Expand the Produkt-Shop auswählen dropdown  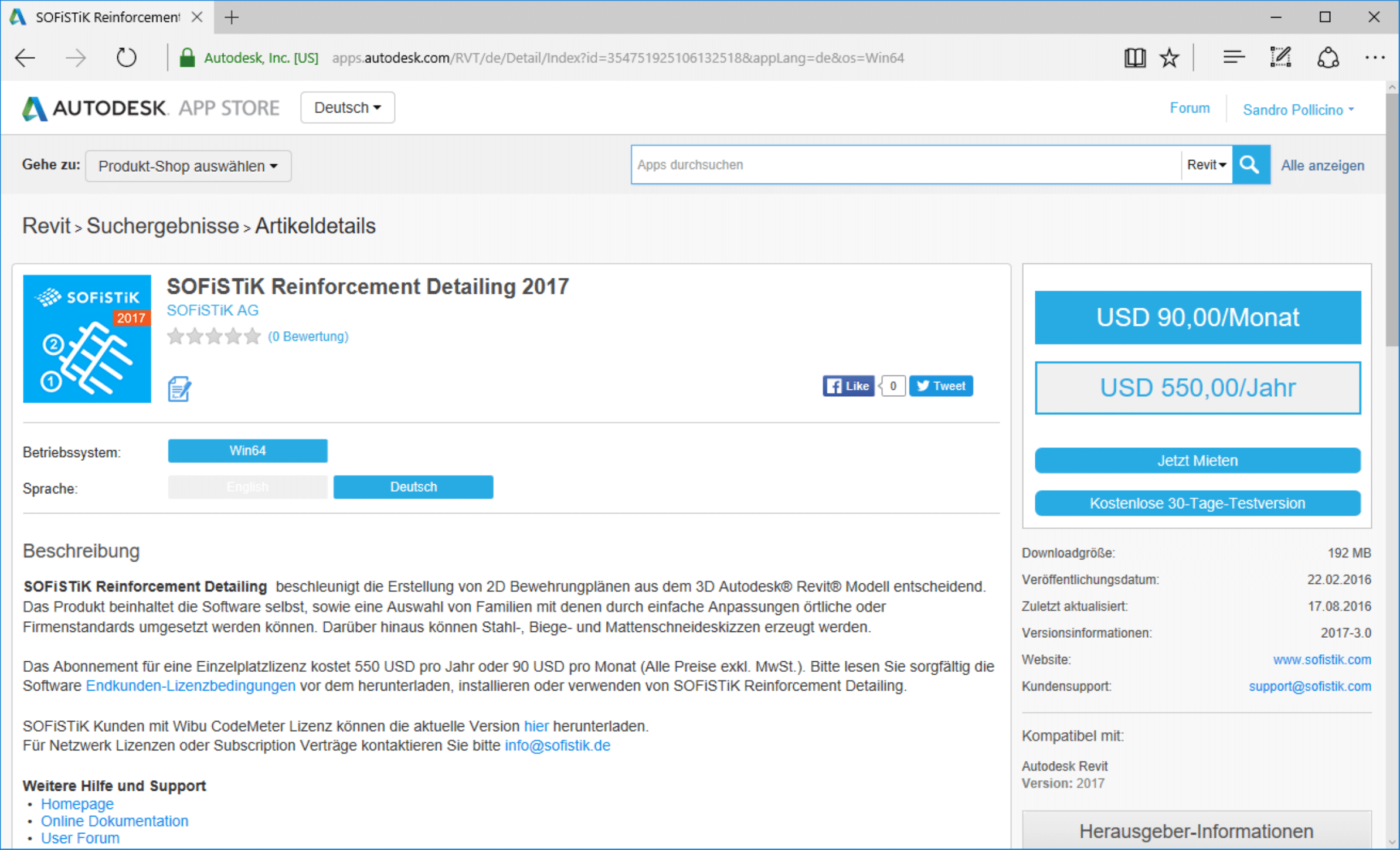(x=188, y=166)
